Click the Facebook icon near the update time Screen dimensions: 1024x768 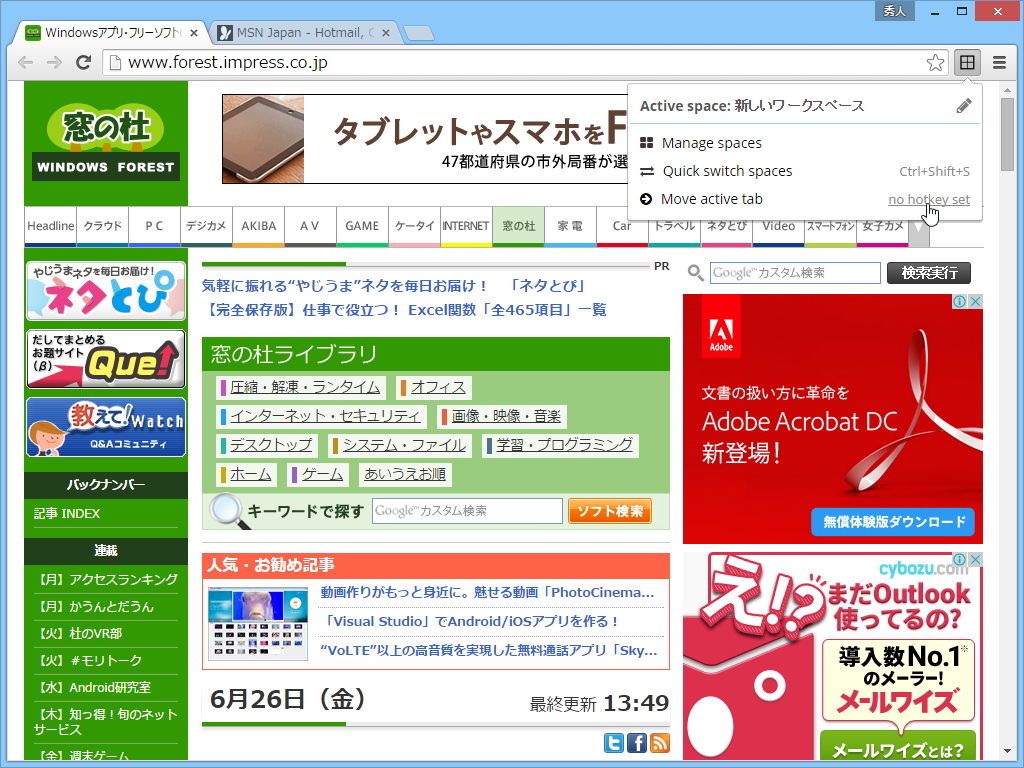637,743
